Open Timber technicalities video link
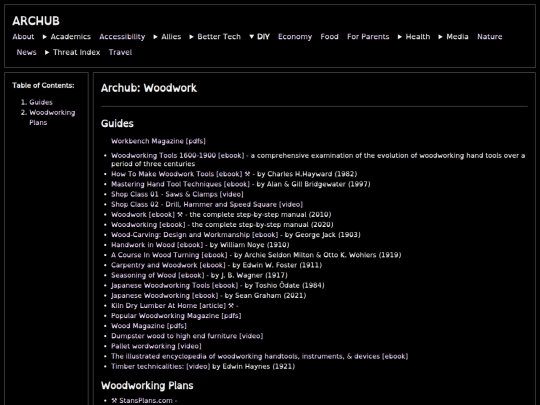This screenshot has height=405, width=540. coord(160,366)
